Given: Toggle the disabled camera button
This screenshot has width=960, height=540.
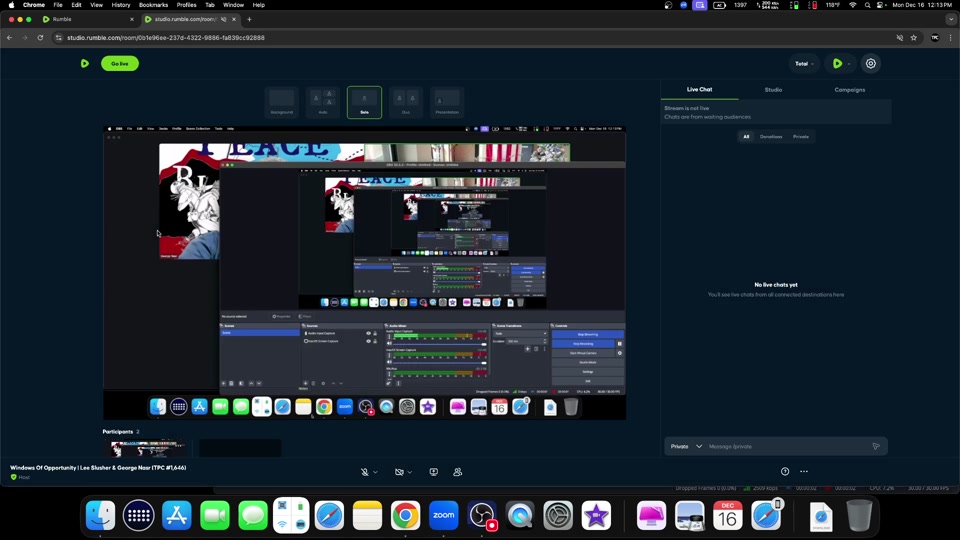Looking at the screenshot, I should click(399, 472).
